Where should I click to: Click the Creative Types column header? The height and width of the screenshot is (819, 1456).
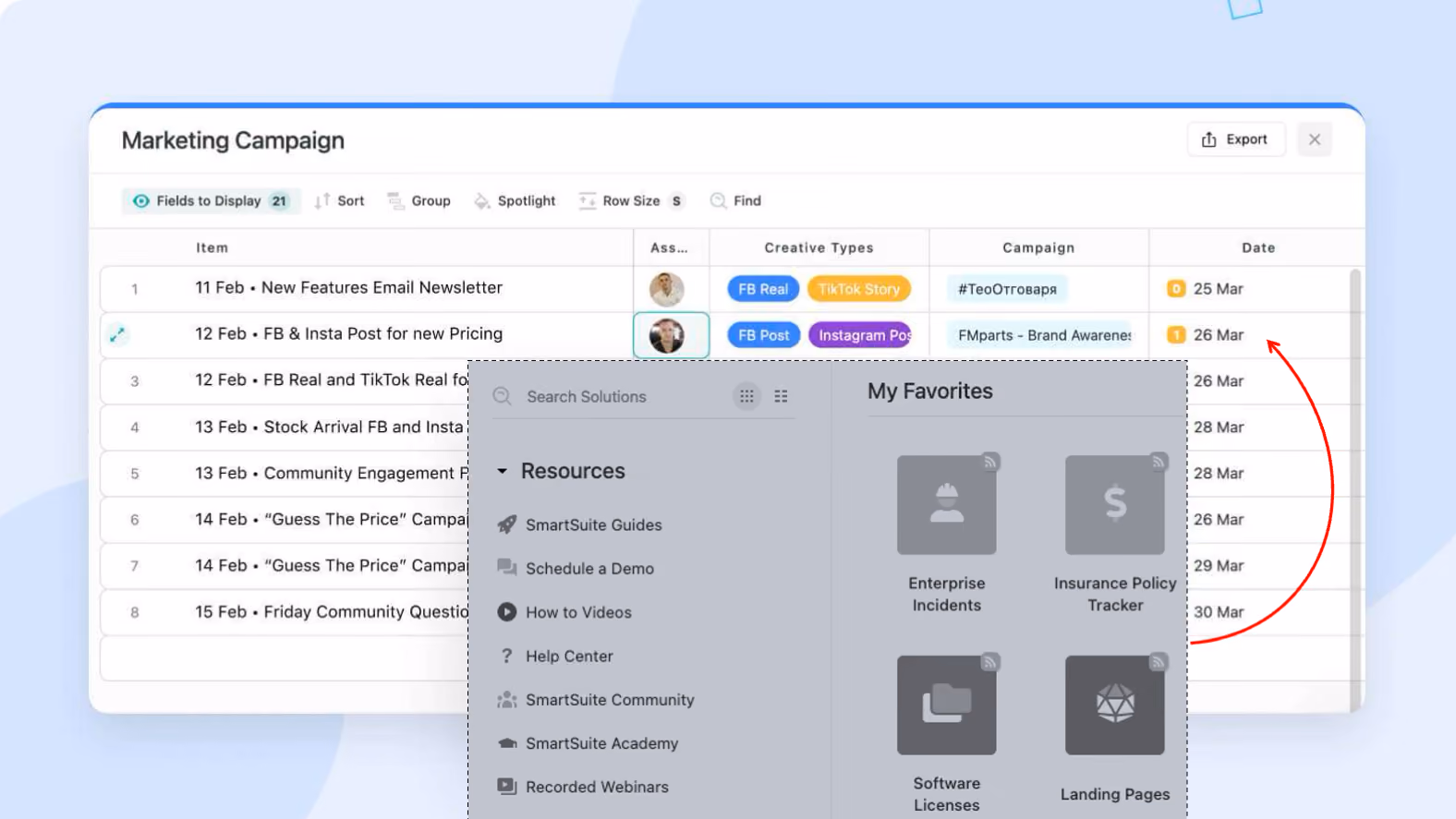pyautogui.click(x=819, y=247)
